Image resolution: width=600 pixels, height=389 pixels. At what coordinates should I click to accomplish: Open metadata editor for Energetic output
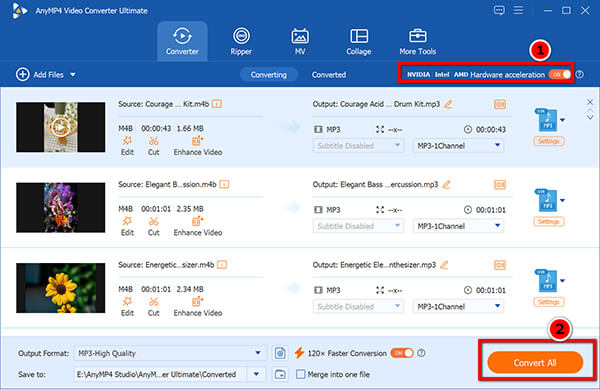pos(500,265)
